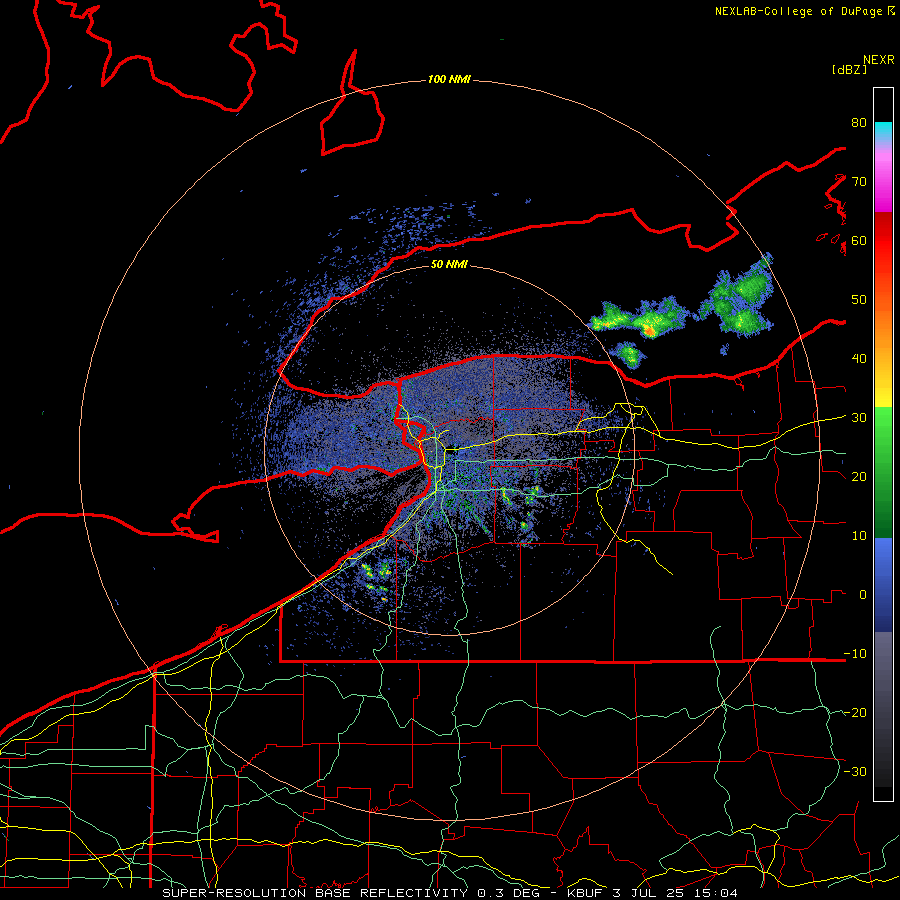This screenshot has width=900, height=900.
Task: Click the -30 value on the dBZ scale
Action: [x=855, y=771]
